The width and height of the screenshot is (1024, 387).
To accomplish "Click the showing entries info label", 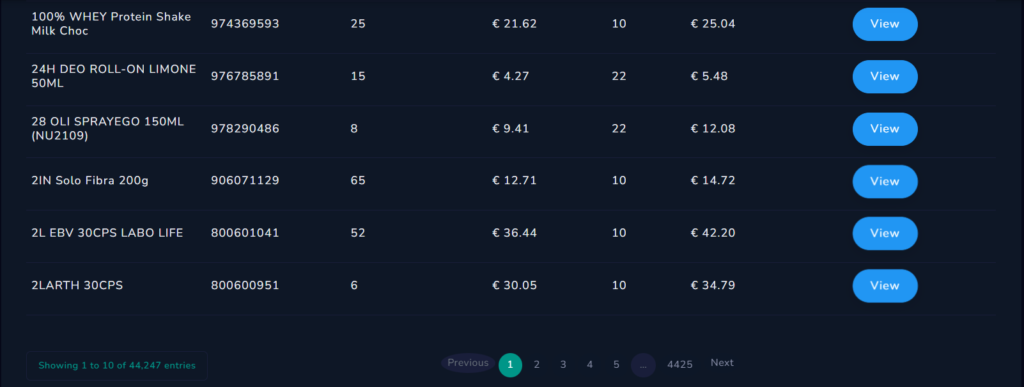I will click(x=117, y=365).
